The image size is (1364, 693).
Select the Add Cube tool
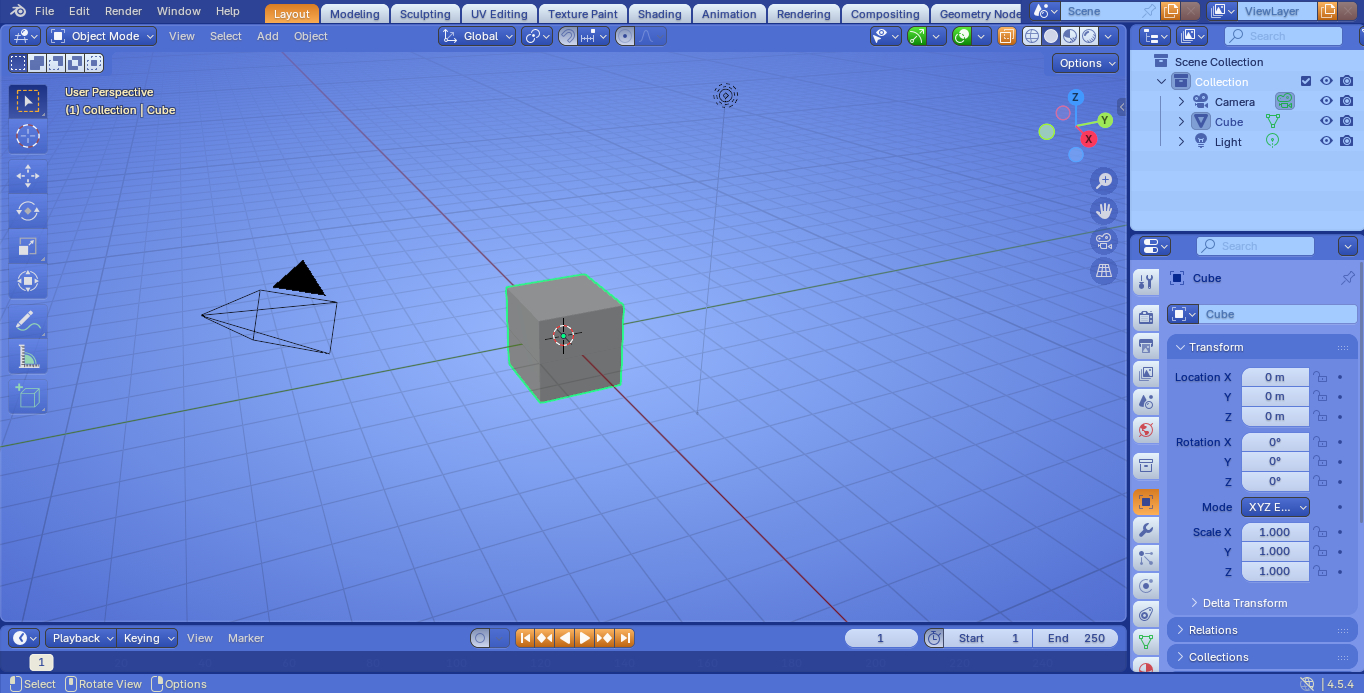[28, 396]
